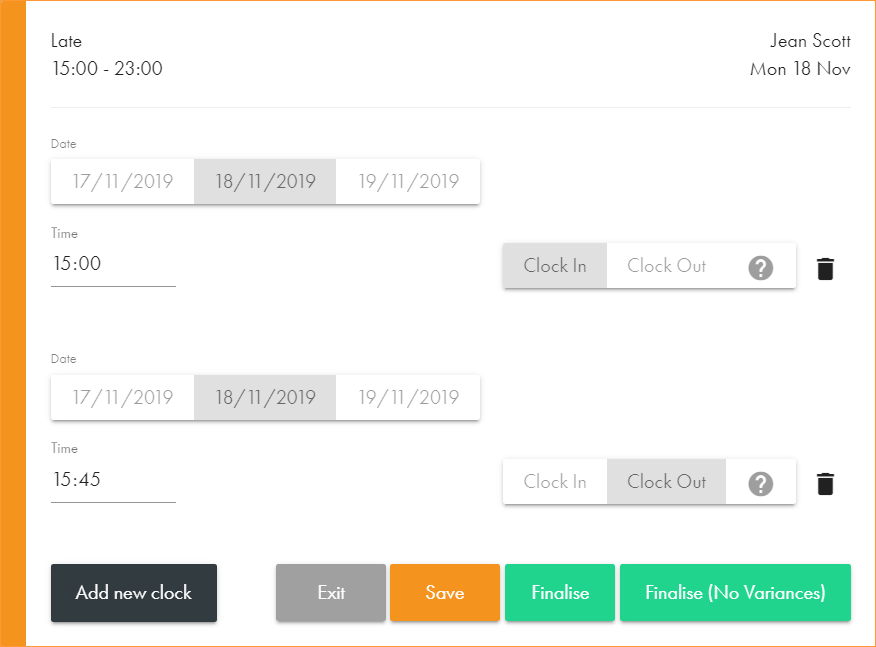The width and height of the screenshot is (876, 647).
Task: Set first entry type to Clock In
Action: [x=555, y=266]
